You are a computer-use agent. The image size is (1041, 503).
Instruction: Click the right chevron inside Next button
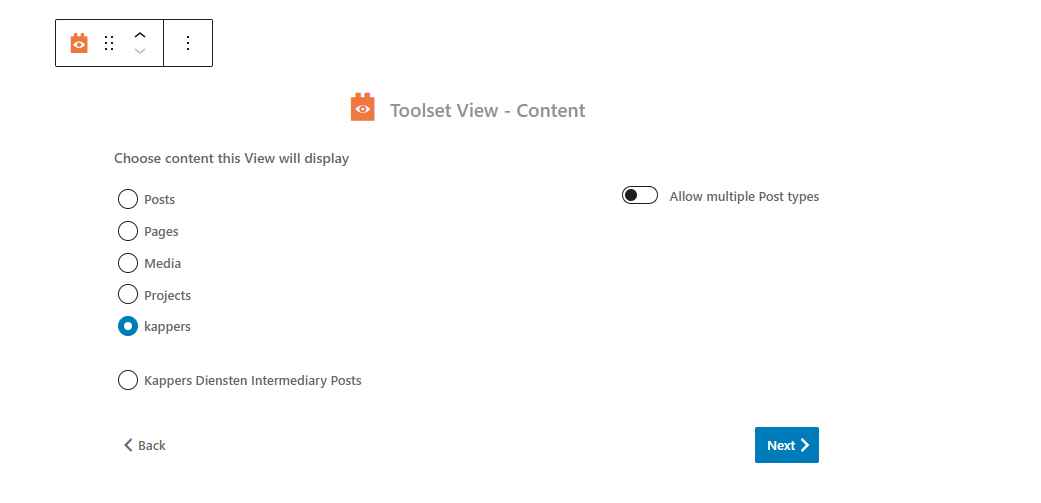click(x=805, y=445)
